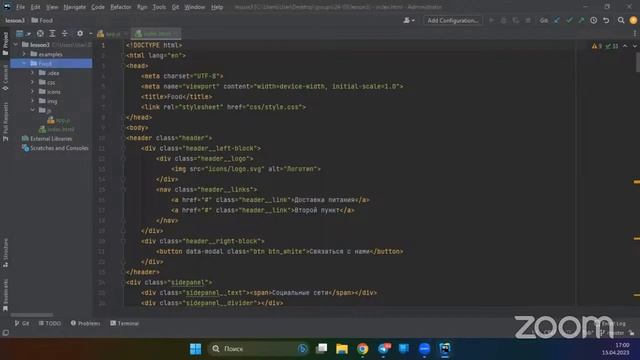Open the Problems tool window
Viewport: 640px width, 360px height.
coord(85,323)
